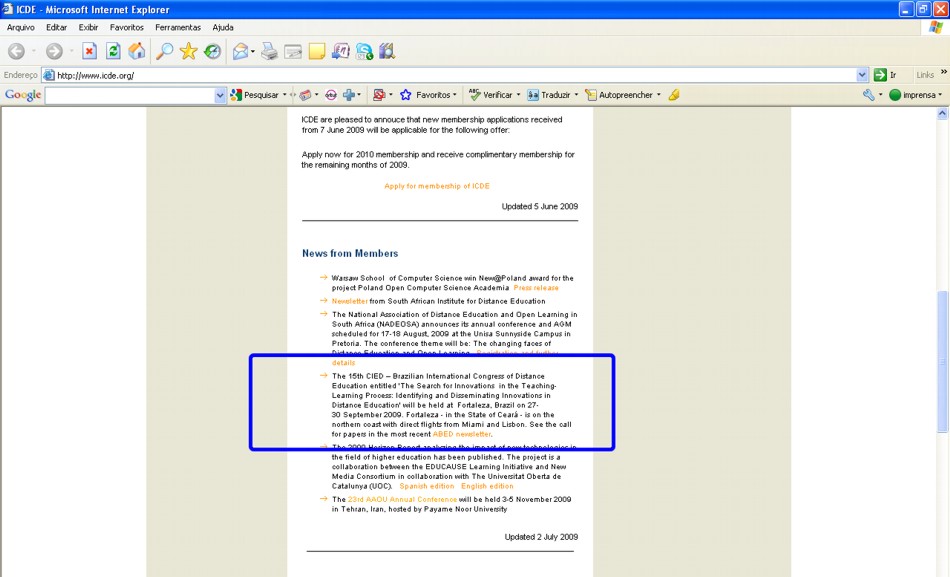The image size is (950, 577).
Task: Open the 23rd AAOU Annual Conference link
Action: pos(402,499)
